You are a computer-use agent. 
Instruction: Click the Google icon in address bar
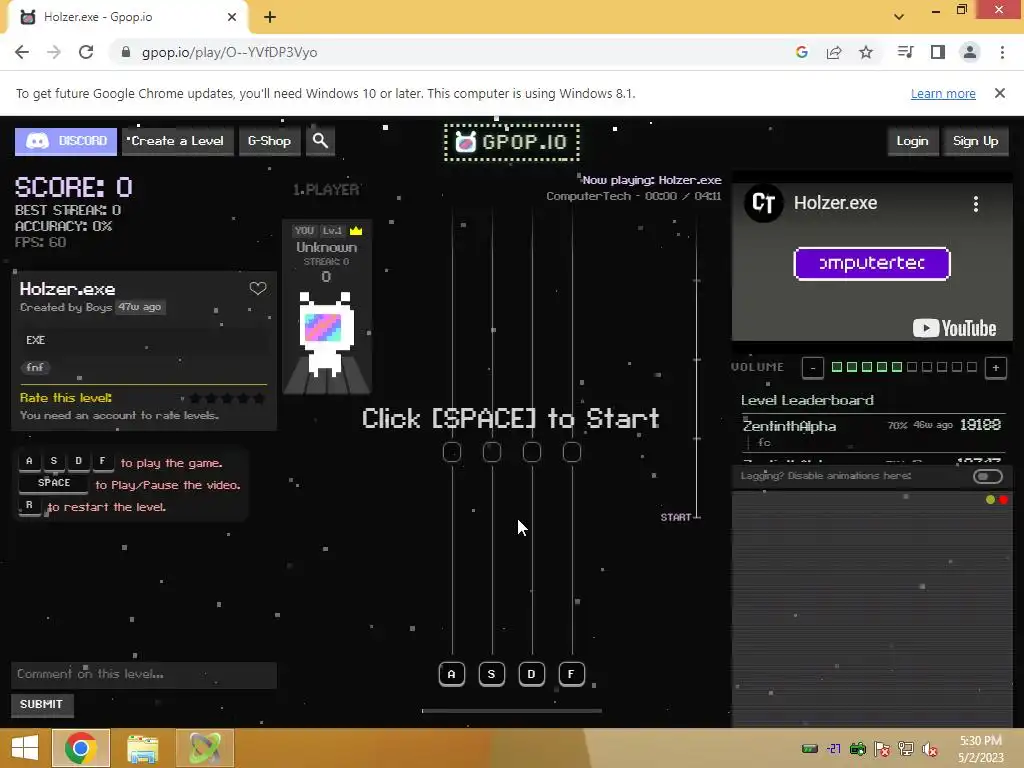[802, 52]
